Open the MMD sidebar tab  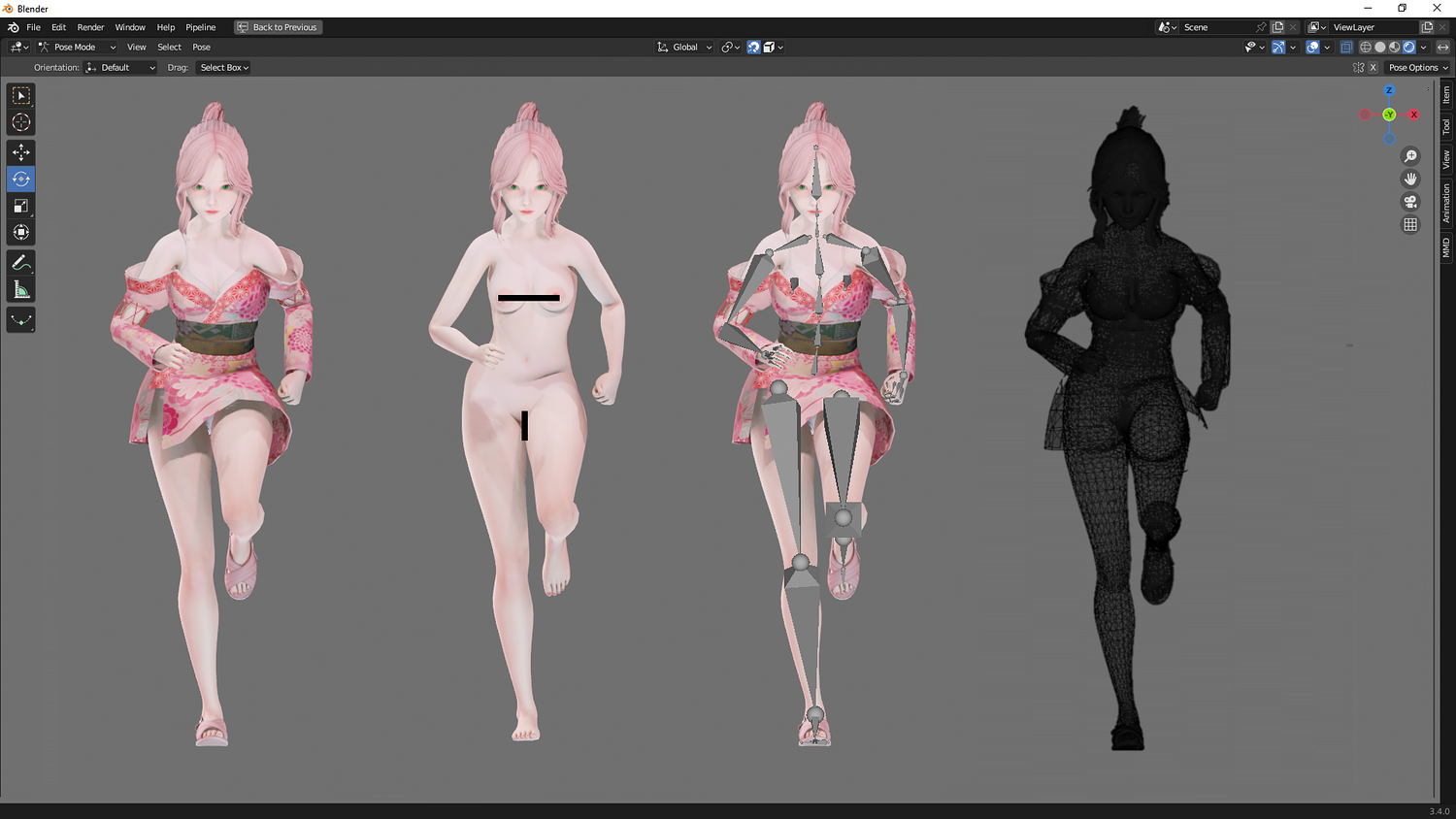pyautogui.click(x=1446, y=247)
